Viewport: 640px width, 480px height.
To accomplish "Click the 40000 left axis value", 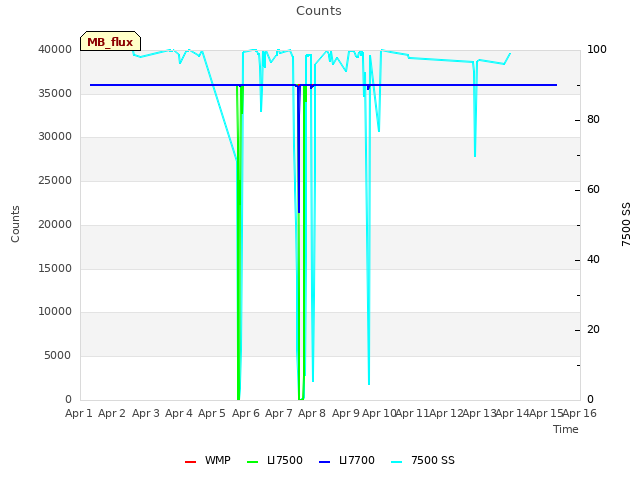I will pyautogui.click(x=55, y=49).
